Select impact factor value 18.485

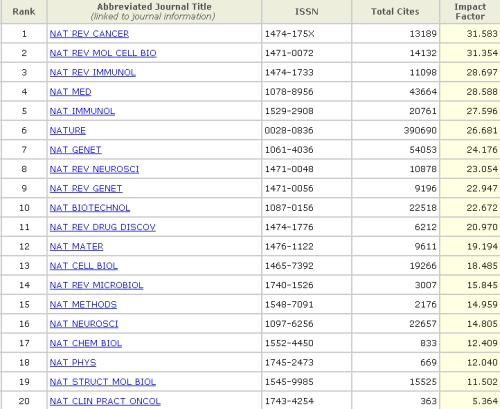pos(482,266)
